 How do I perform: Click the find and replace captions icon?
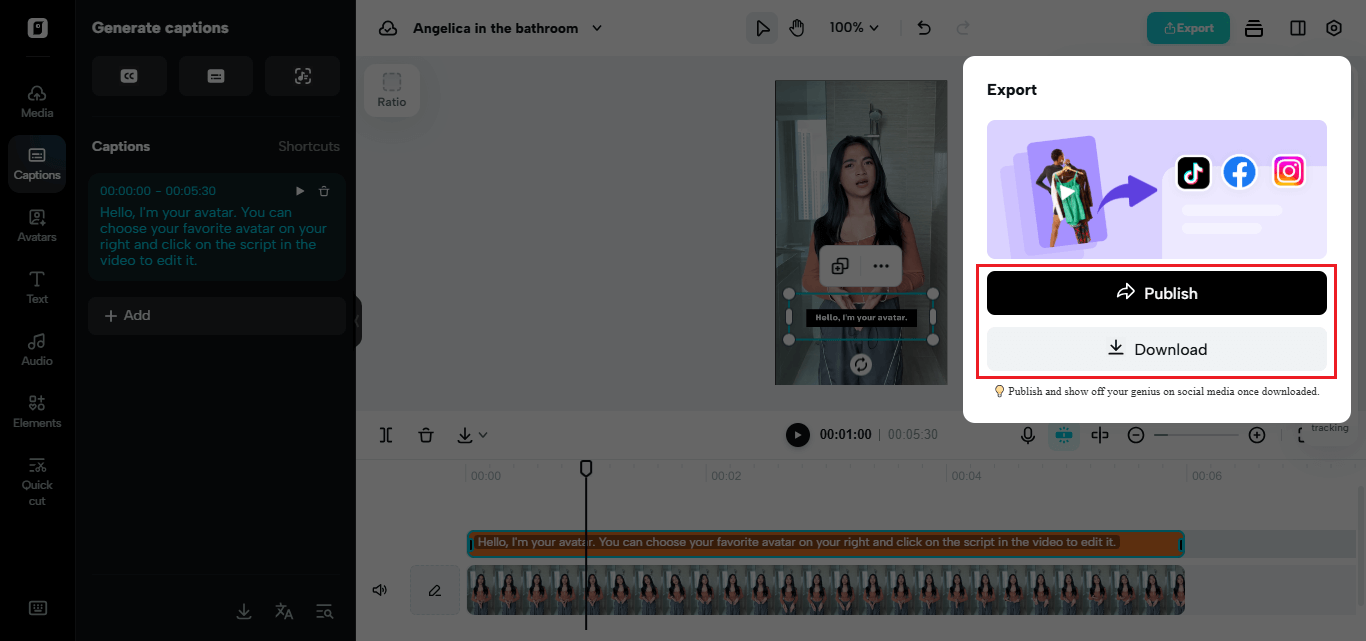tap(324, 611)
